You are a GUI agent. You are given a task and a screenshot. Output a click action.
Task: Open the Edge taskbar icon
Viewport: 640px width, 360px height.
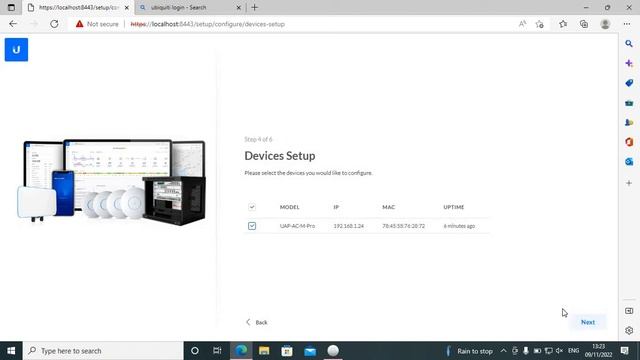click(x=241, y=351)
